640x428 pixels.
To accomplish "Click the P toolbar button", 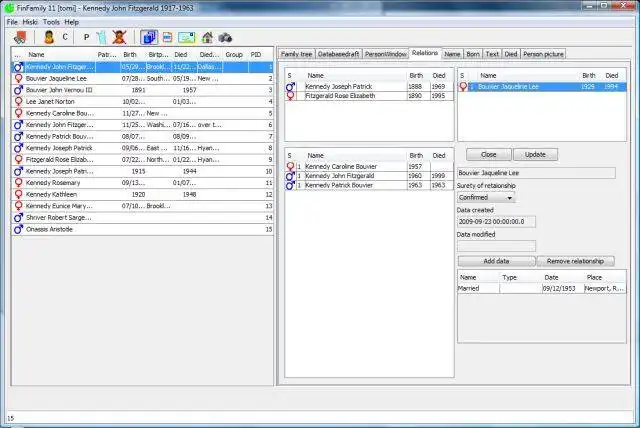I will pos(86,38).
